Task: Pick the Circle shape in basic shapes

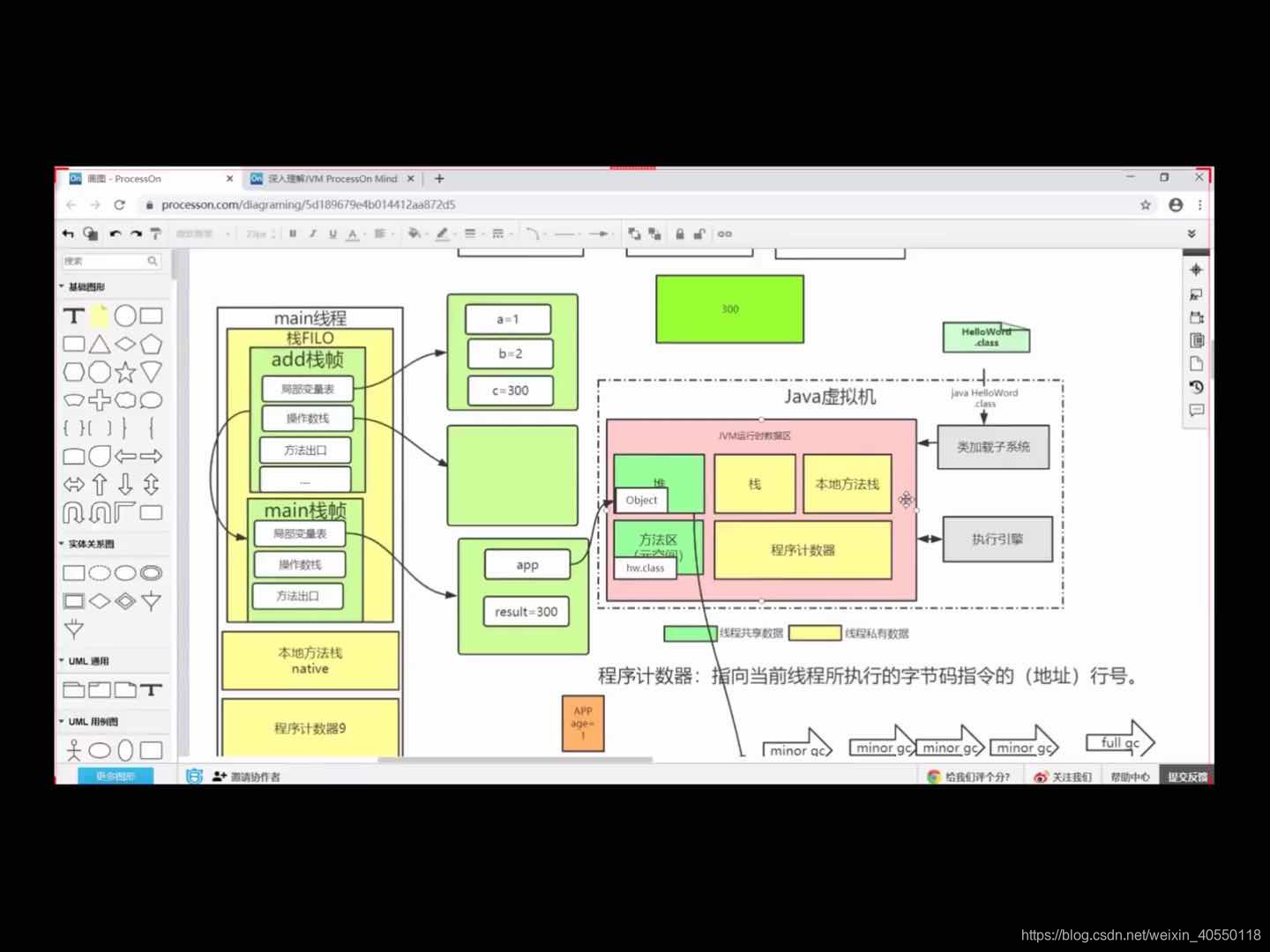Action: pyautogui.click(x=125, y=316)
